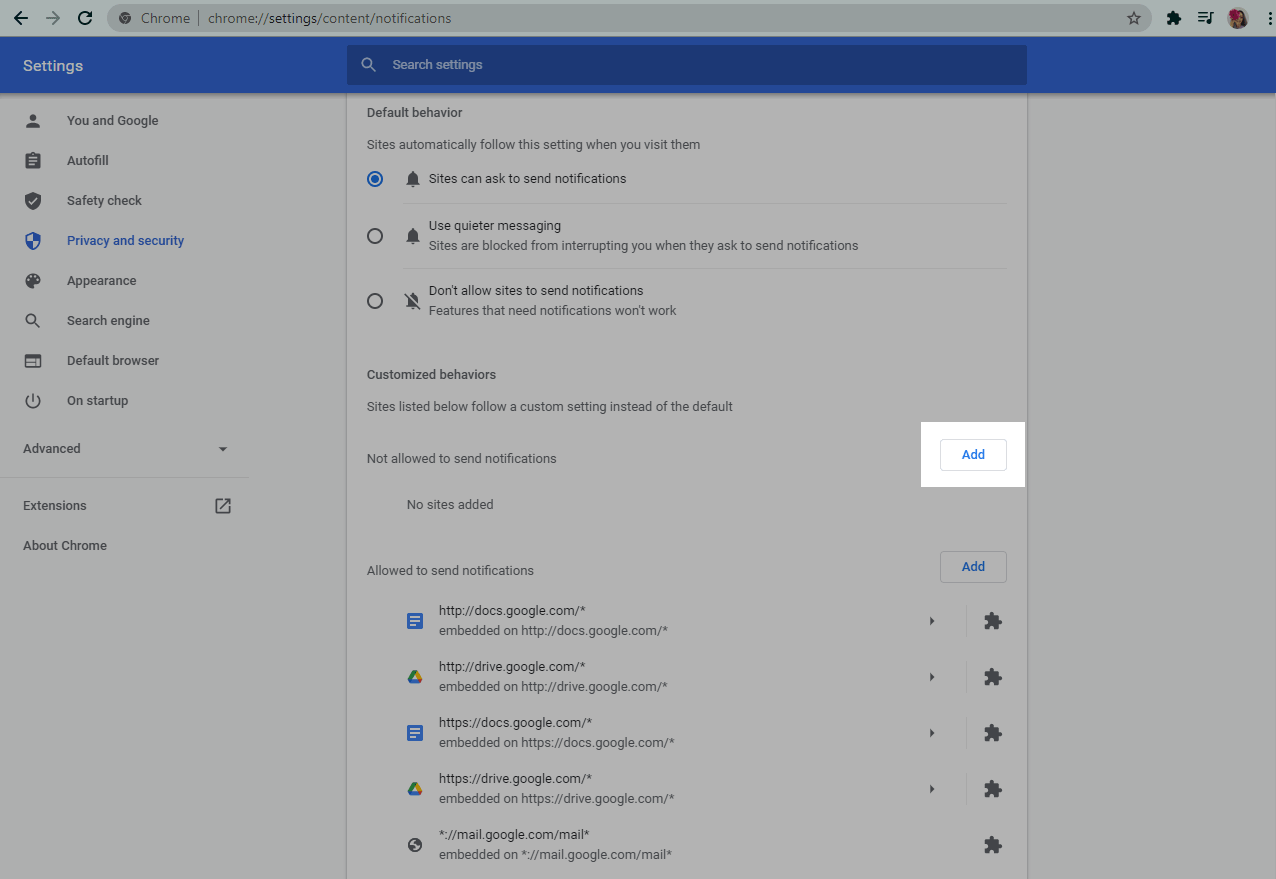Screen dimensions: 1276x879
Task: Click extension icon for http://docs.google.com row
Action: [x=992, y=621]
